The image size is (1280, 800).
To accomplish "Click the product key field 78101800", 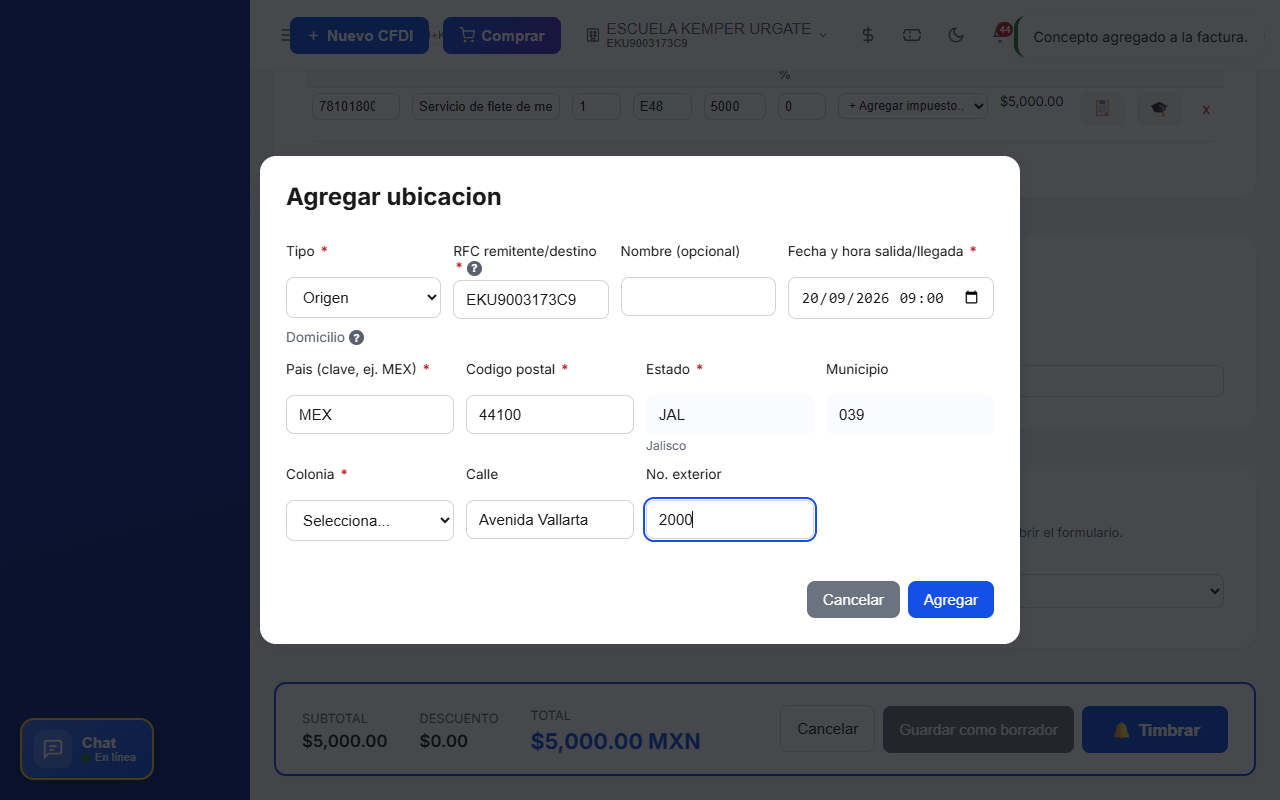I will 356,106.
